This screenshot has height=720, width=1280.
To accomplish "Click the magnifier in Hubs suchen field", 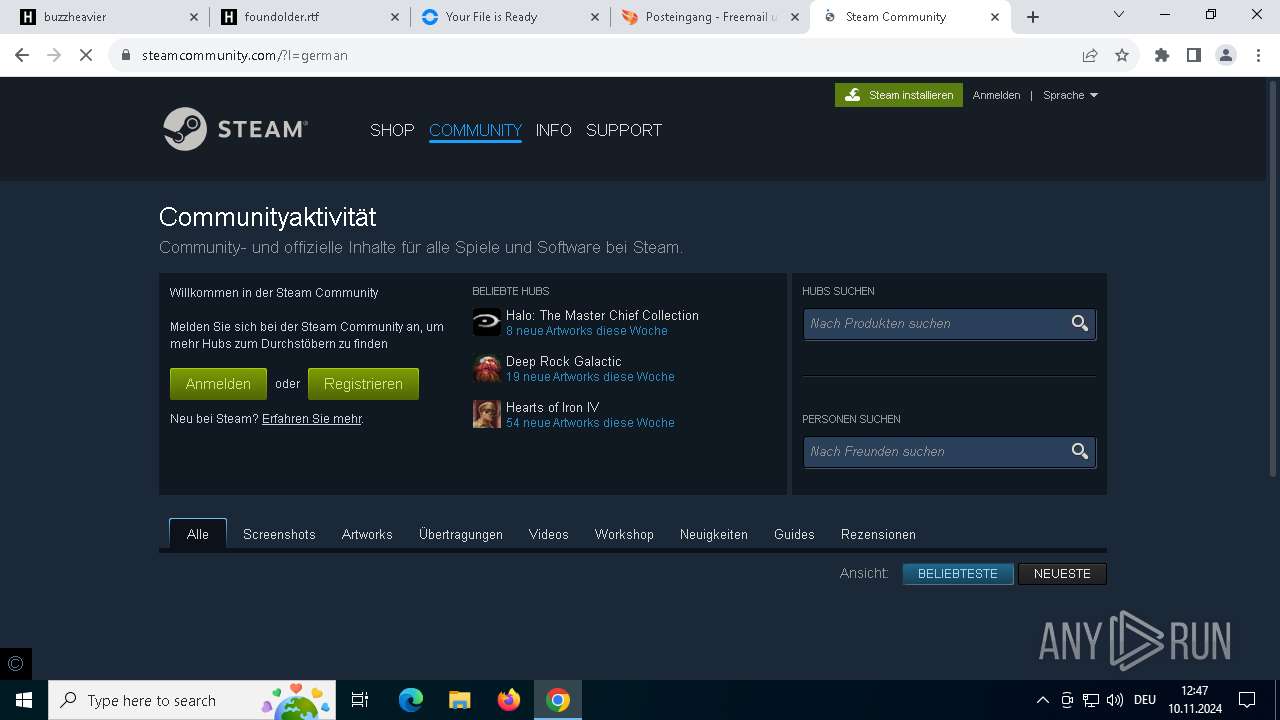I will 1080,323.
